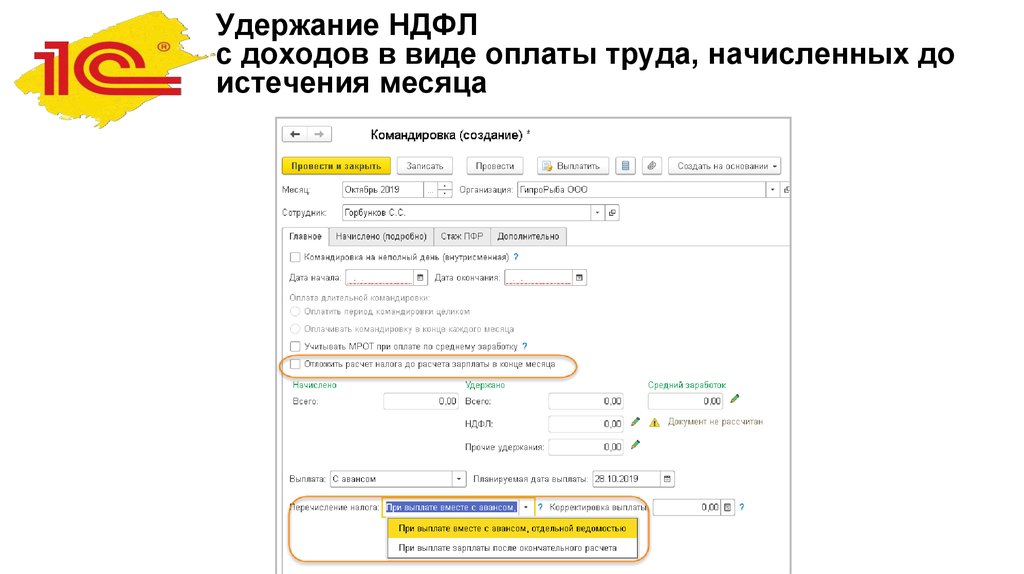Click the Провести button
This screenshot has width=1024, height=574.
point(494,166)
